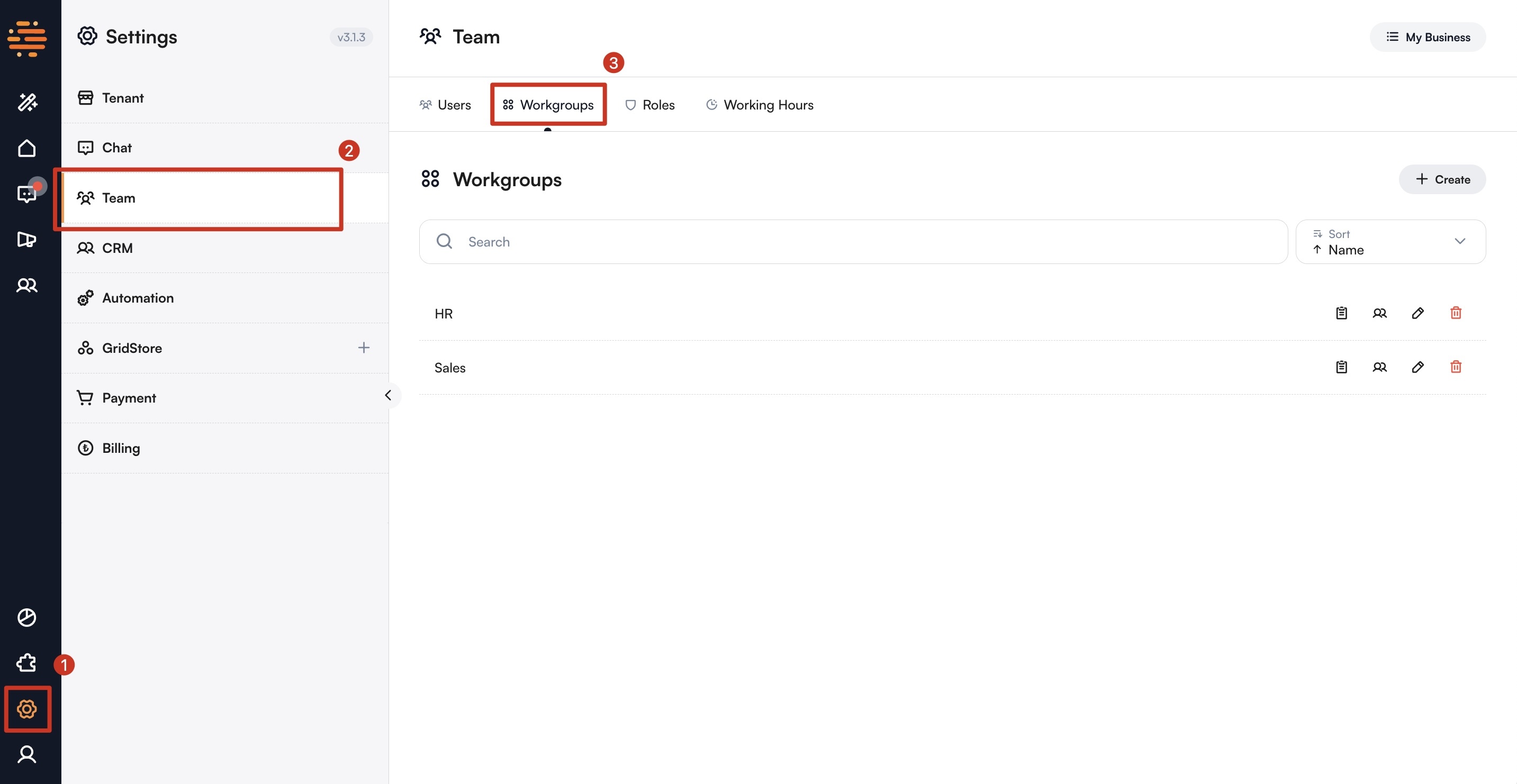Open analytics pie chart icon
The height and width of the screenshot is (784, 1517).
click(x=27, y=617)
